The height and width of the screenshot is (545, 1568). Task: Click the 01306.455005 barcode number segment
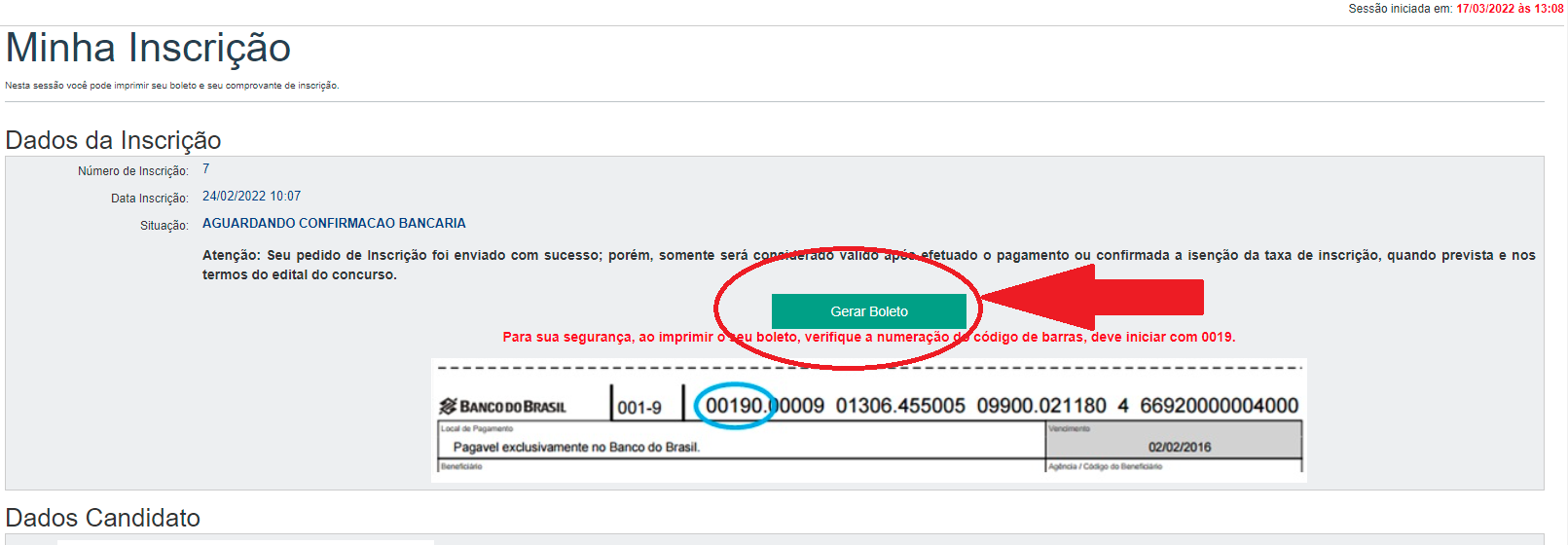point(900,406)
